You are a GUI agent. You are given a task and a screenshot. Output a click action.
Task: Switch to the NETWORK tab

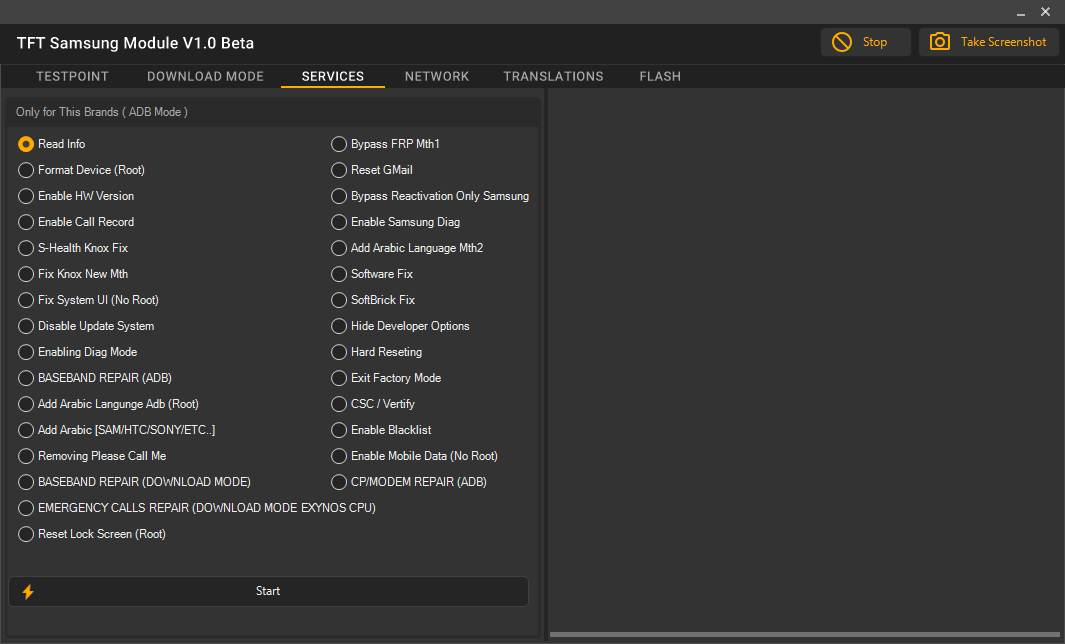point(437,76)
